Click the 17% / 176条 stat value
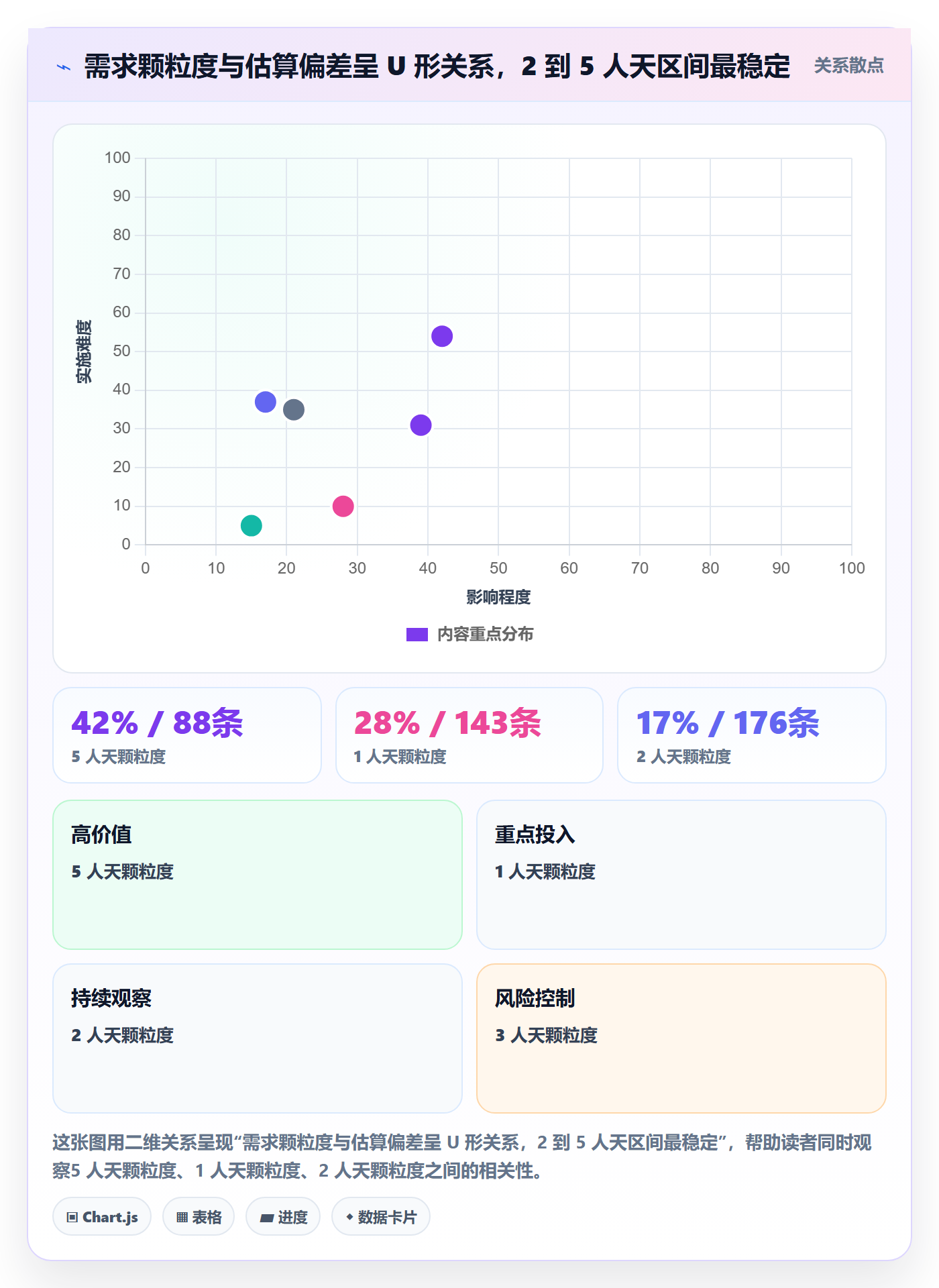The height and width of the screenshot is (1288, 939). (728, 723)
